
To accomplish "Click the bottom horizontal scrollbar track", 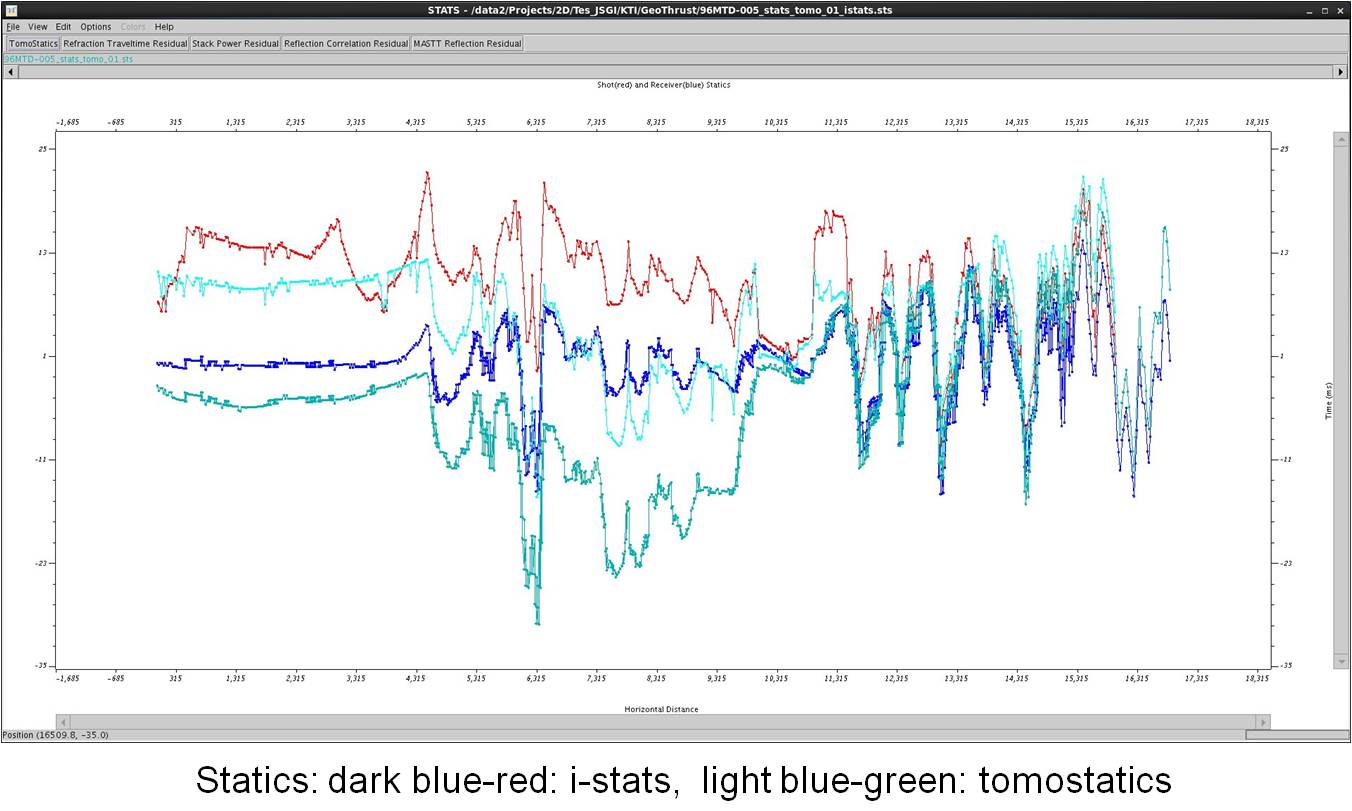I will point(660,722).
